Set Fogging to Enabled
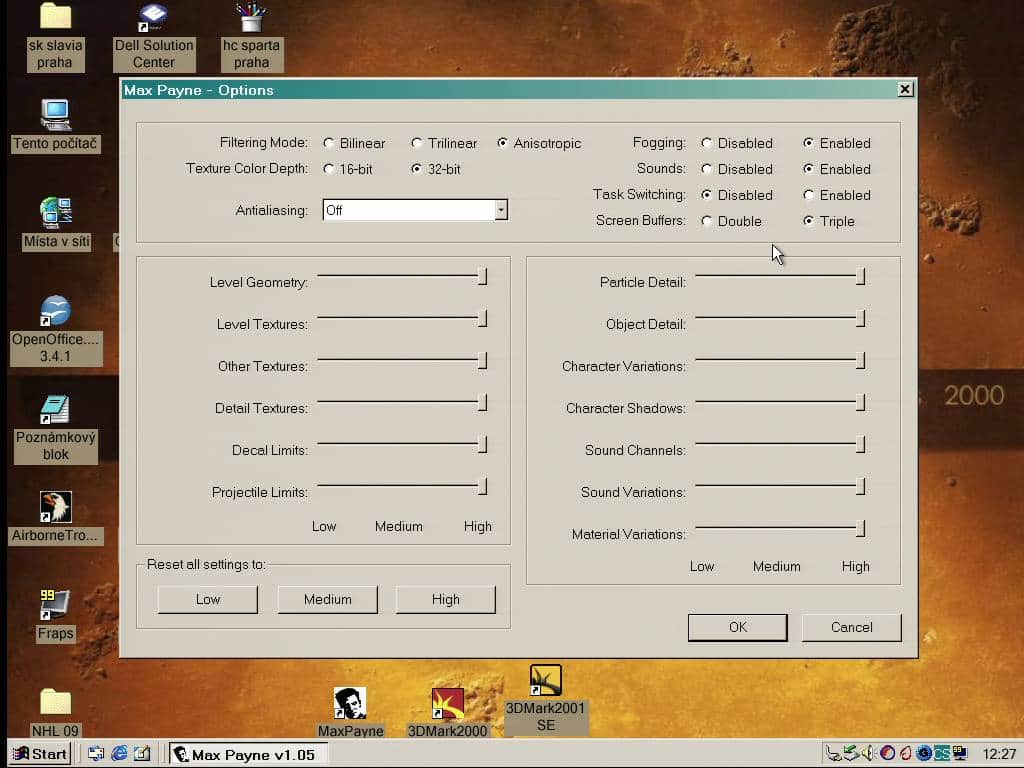 click(x=808, y=143)
